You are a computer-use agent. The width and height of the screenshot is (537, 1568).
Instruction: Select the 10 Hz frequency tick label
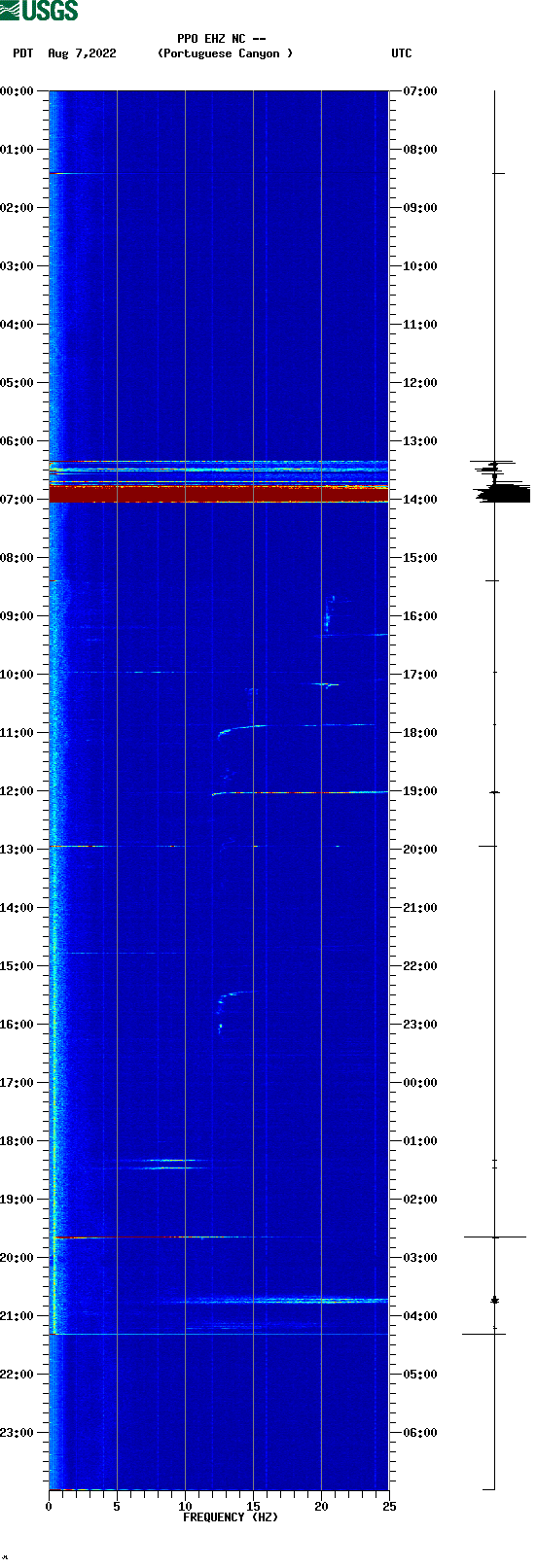(x=185, y=1507)
